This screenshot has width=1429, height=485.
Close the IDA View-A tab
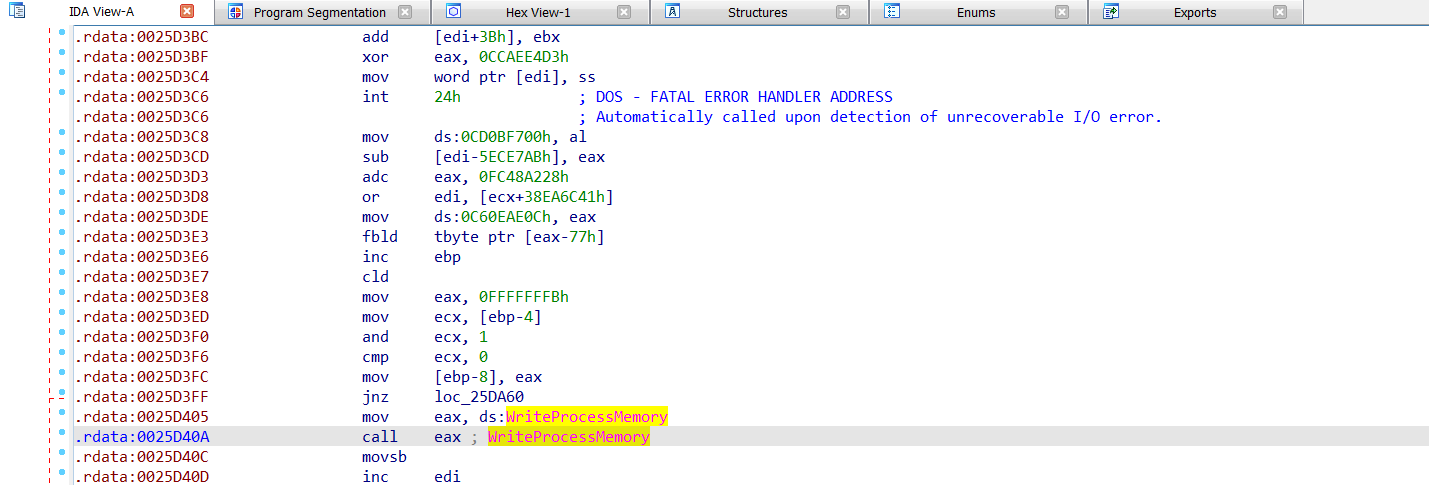pyautogui.click(x=187, y=12)
